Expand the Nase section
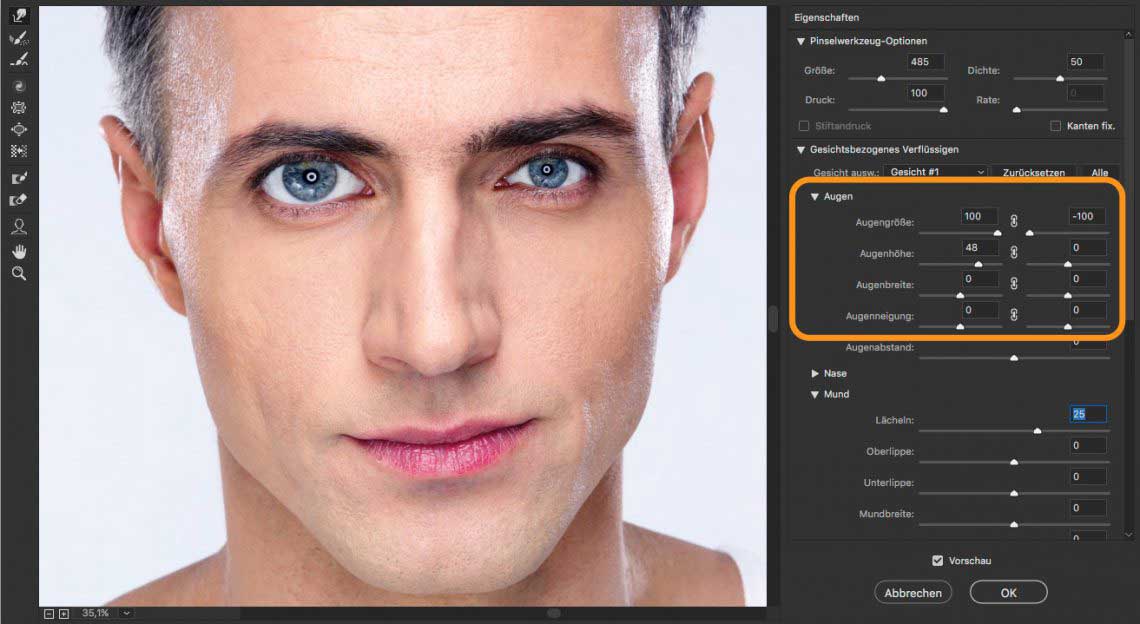The height and width of the screenshot is (624, 1140). coord(815,374)
